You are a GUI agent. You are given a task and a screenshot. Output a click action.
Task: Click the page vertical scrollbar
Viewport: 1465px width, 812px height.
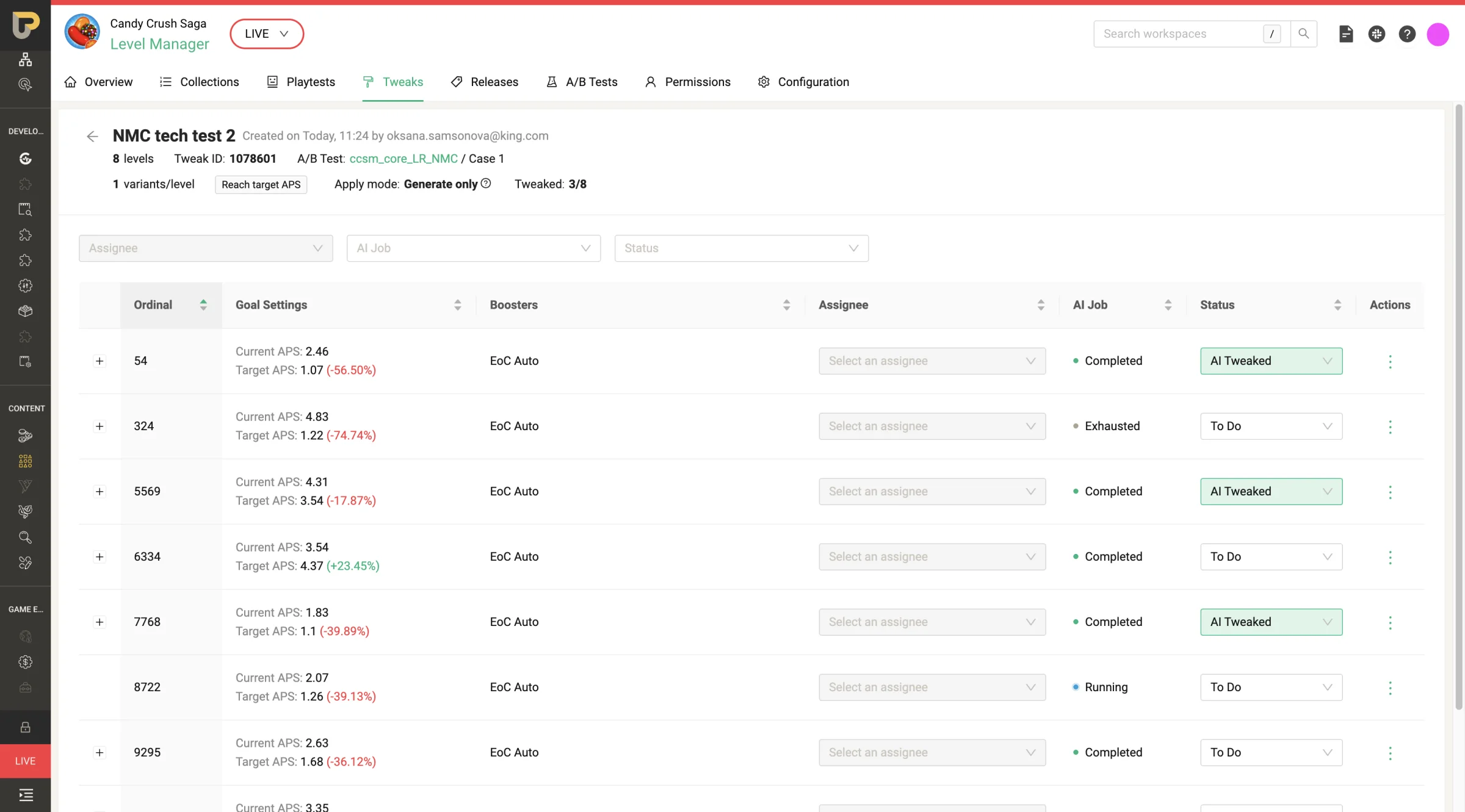click(x=1459, y=407)
